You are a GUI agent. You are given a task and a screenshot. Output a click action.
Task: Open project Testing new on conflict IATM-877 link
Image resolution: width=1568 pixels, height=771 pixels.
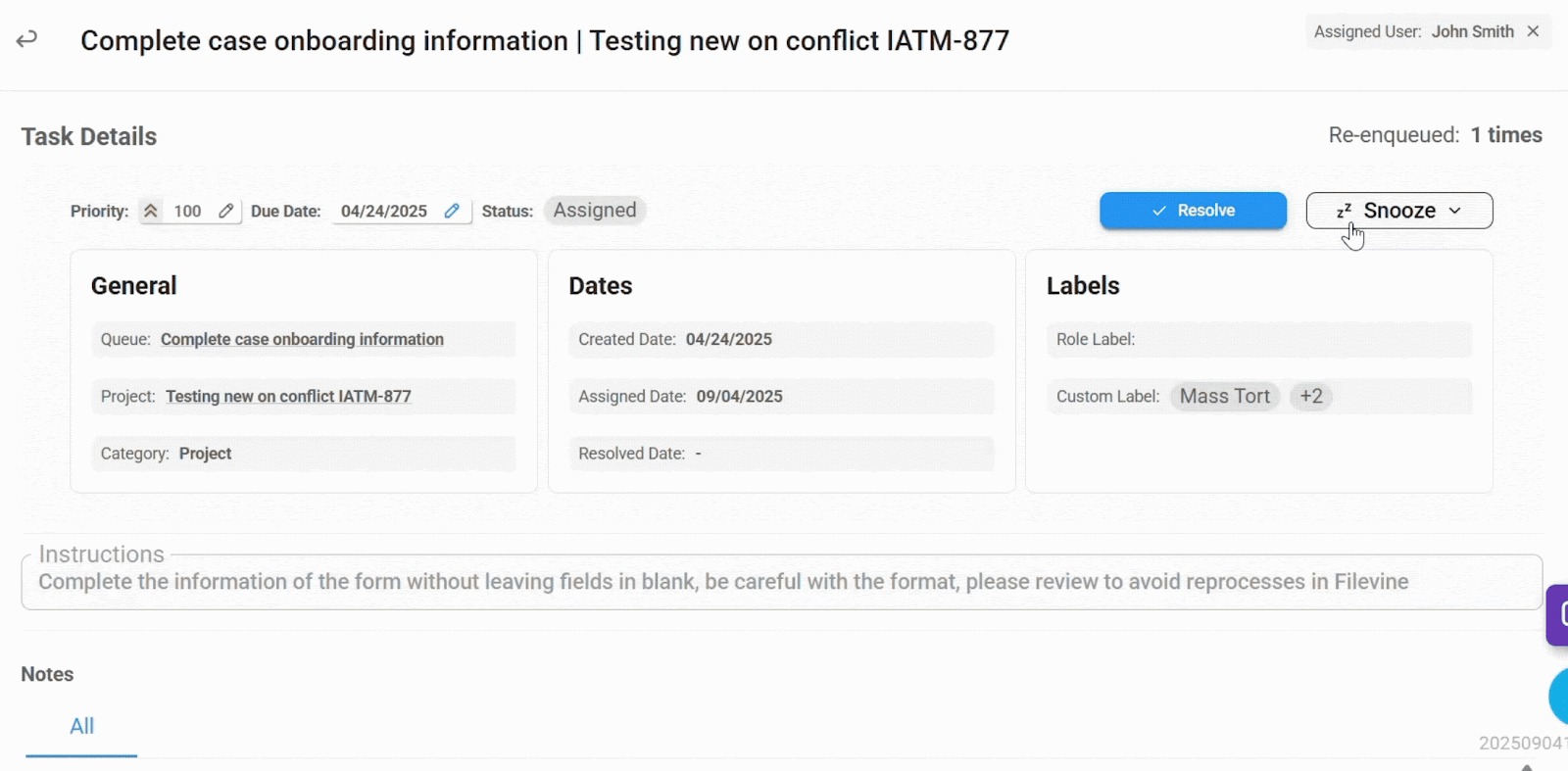click(288, 396)
